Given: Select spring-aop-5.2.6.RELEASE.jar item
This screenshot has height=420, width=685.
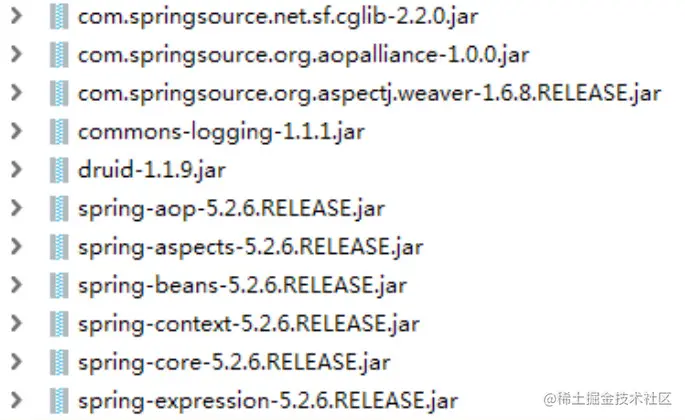Looking at the screenshot, I should [232, 209].
